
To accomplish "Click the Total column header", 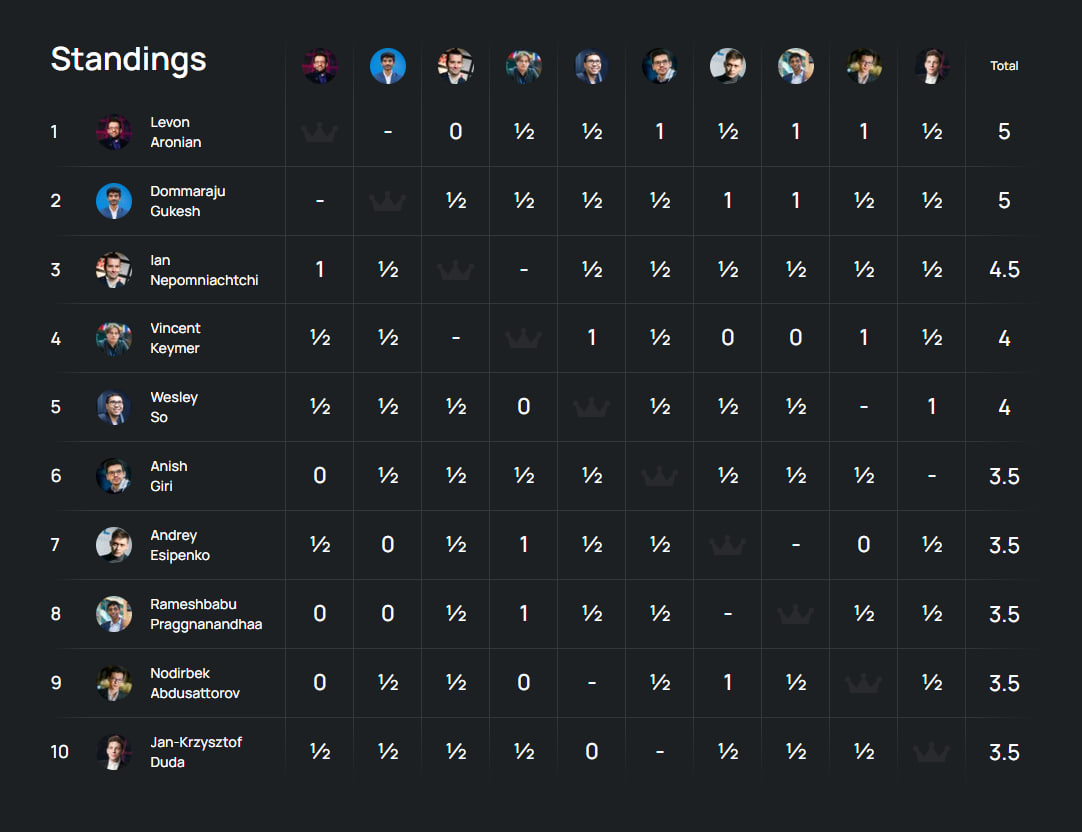I will 1004,66.
